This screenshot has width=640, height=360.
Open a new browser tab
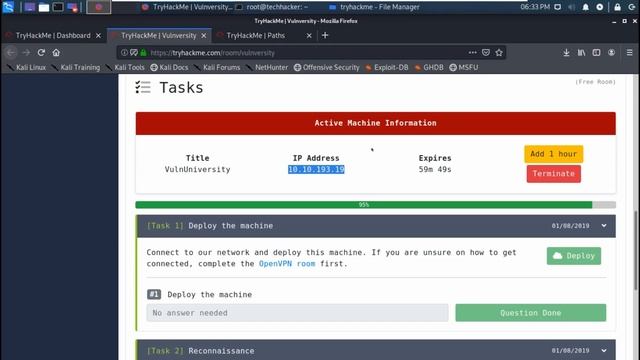pos(325,36)
